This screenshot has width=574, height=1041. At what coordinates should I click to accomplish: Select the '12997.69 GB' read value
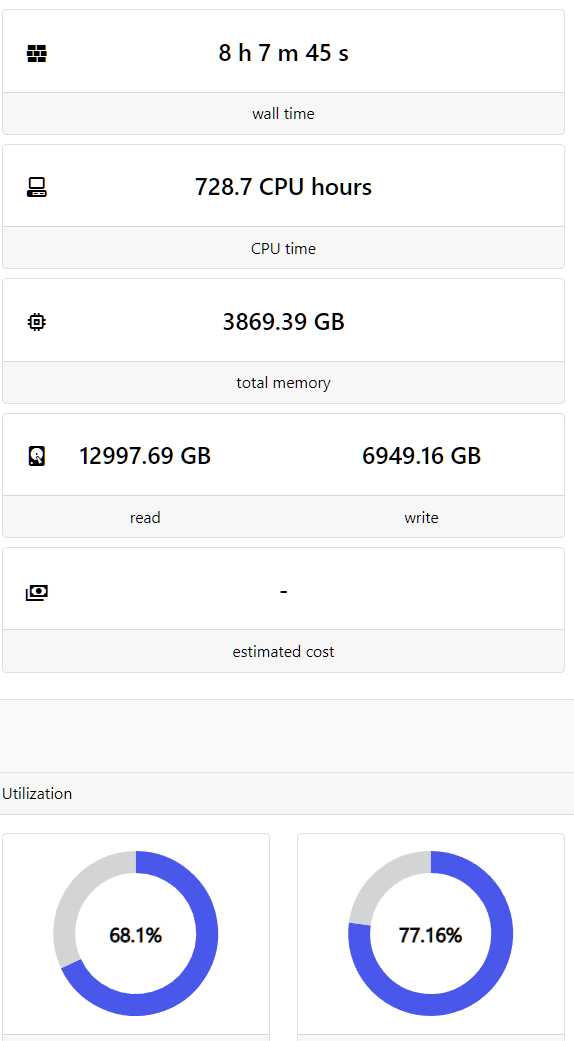tap(145, 455)
